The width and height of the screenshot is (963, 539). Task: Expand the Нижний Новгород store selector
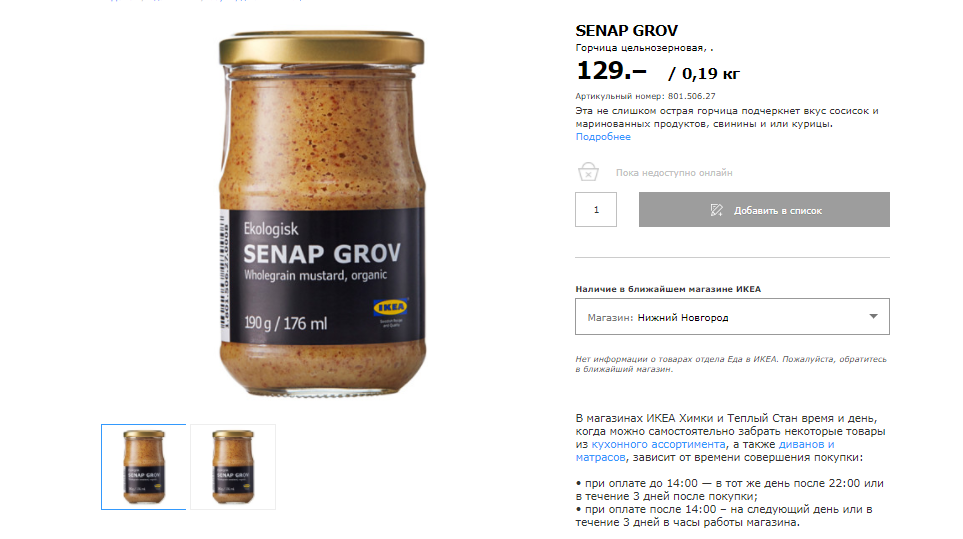pyautogui.click(x=732, y=317)
